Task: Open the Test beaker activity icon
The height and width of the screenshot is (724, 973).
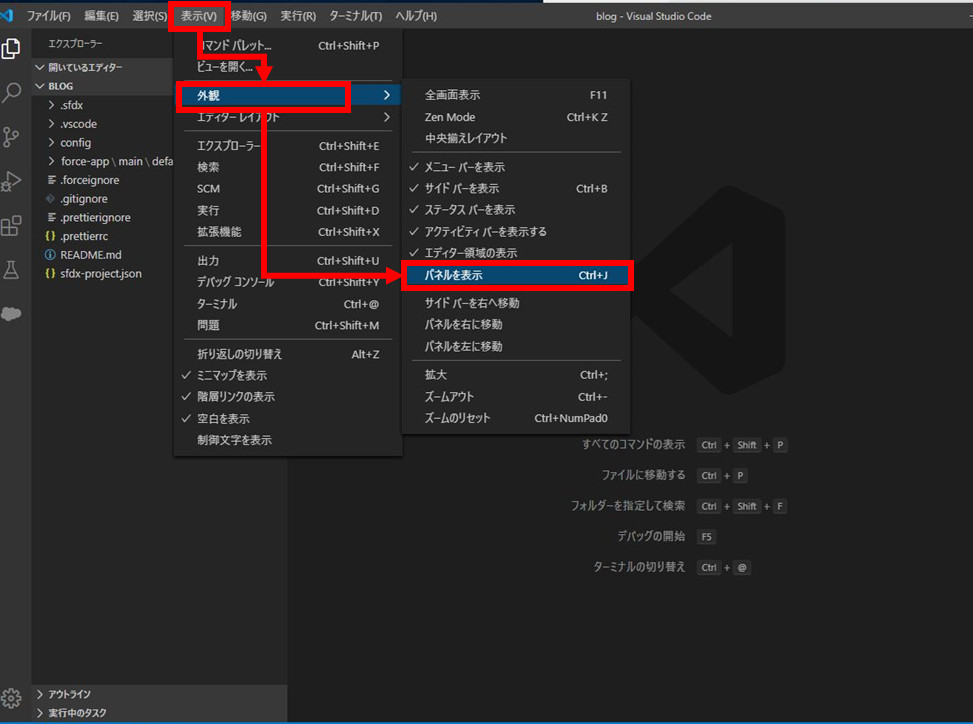Action: tap(12, 270)
